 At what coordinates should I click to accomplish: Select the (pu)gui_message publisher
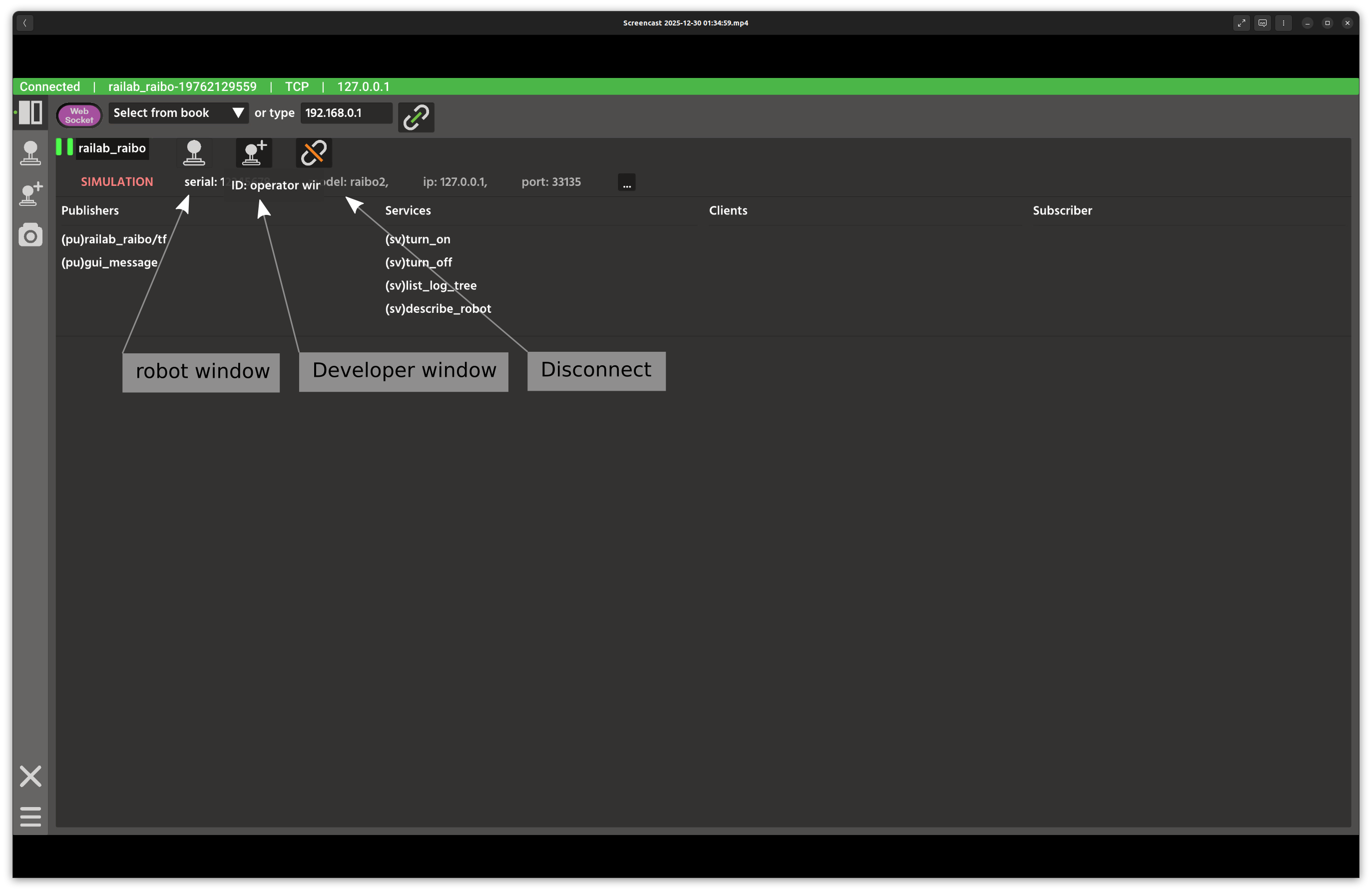(x=109, y=262)
